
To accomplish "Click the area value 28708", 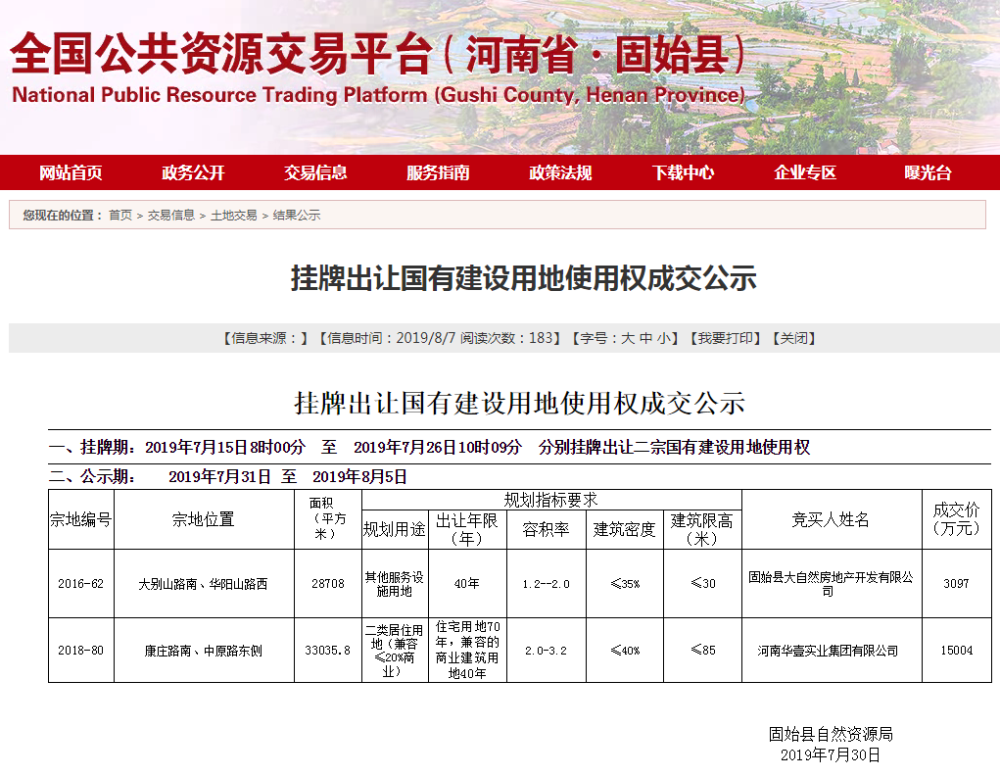I will 328,584.
